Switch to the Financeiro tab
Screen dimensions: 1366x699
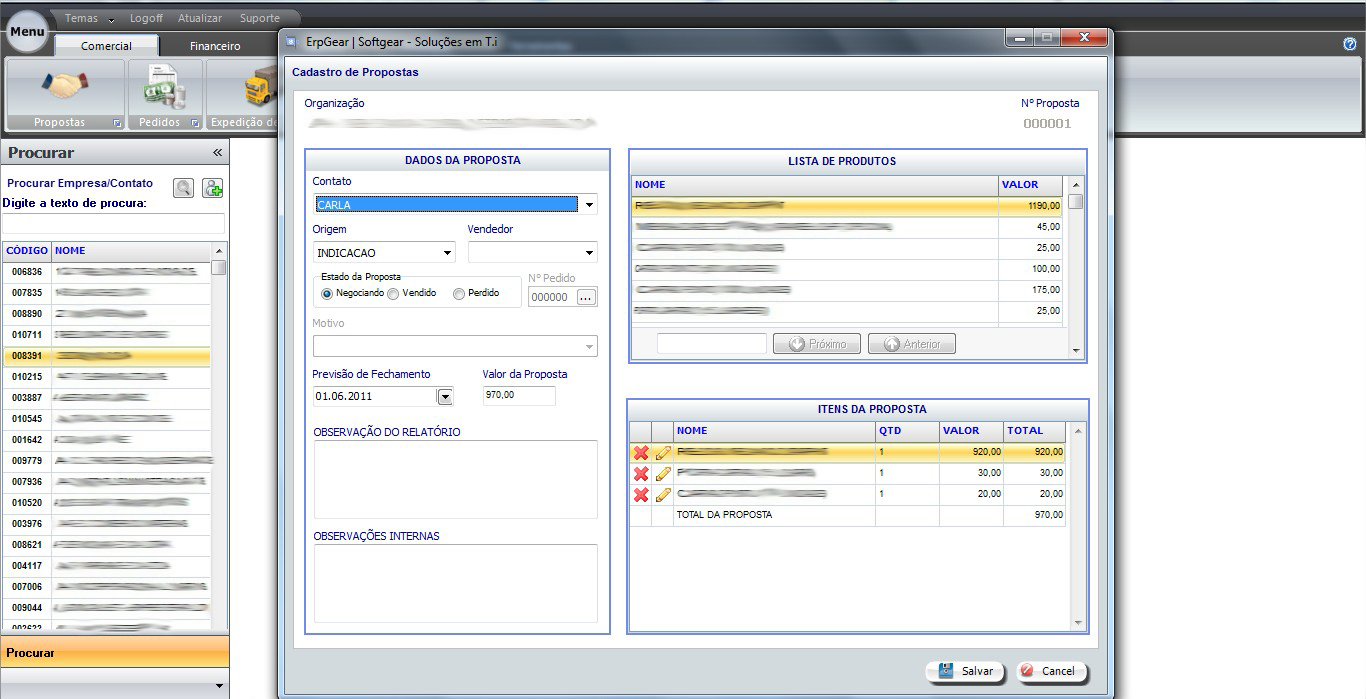215,46
